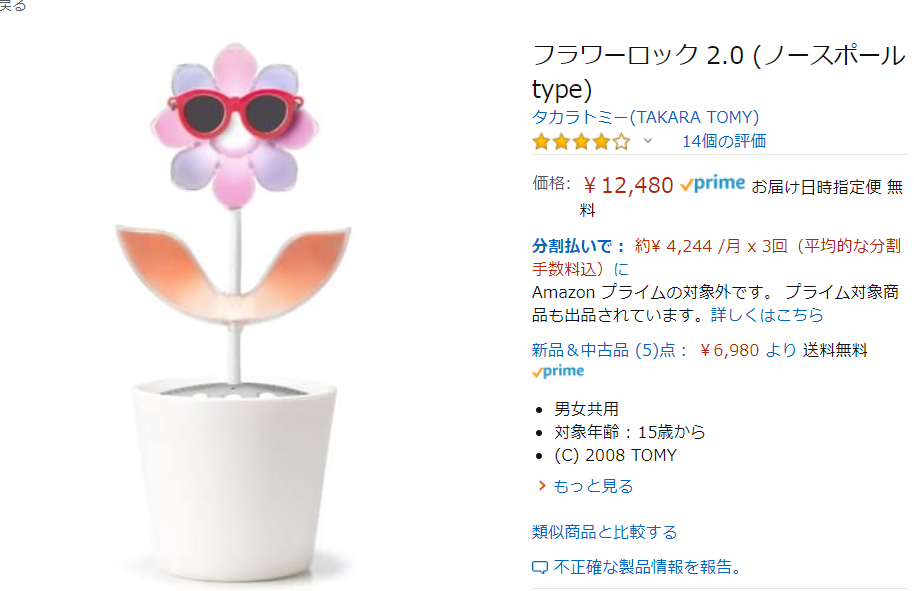Click the ¥12,480 price text
The image size is (914, 591).
628,186
